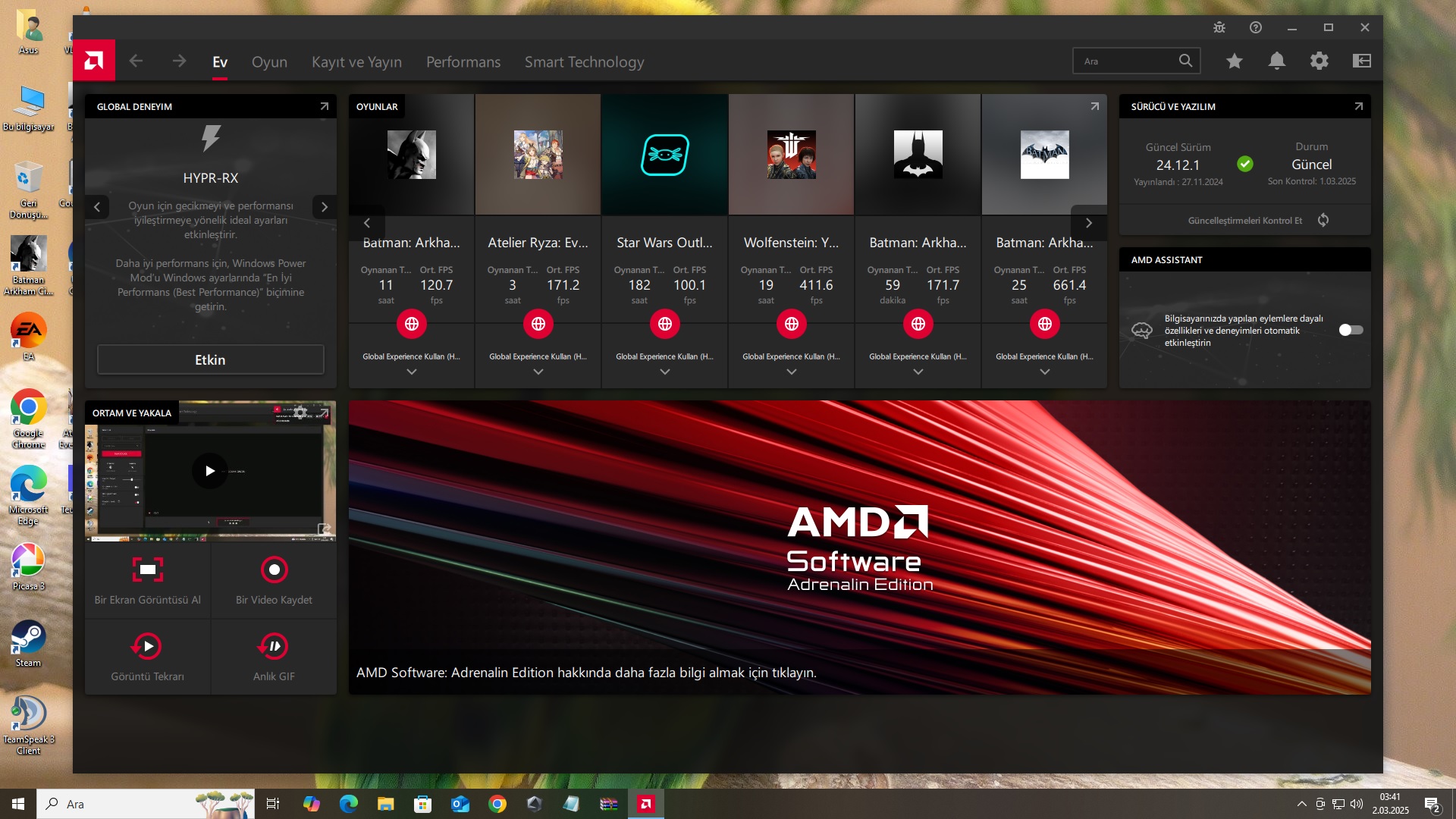Expand the Global Deneyim panel arrow
This screenshot has width=1456, height=819.
click(x=324, y=107)
